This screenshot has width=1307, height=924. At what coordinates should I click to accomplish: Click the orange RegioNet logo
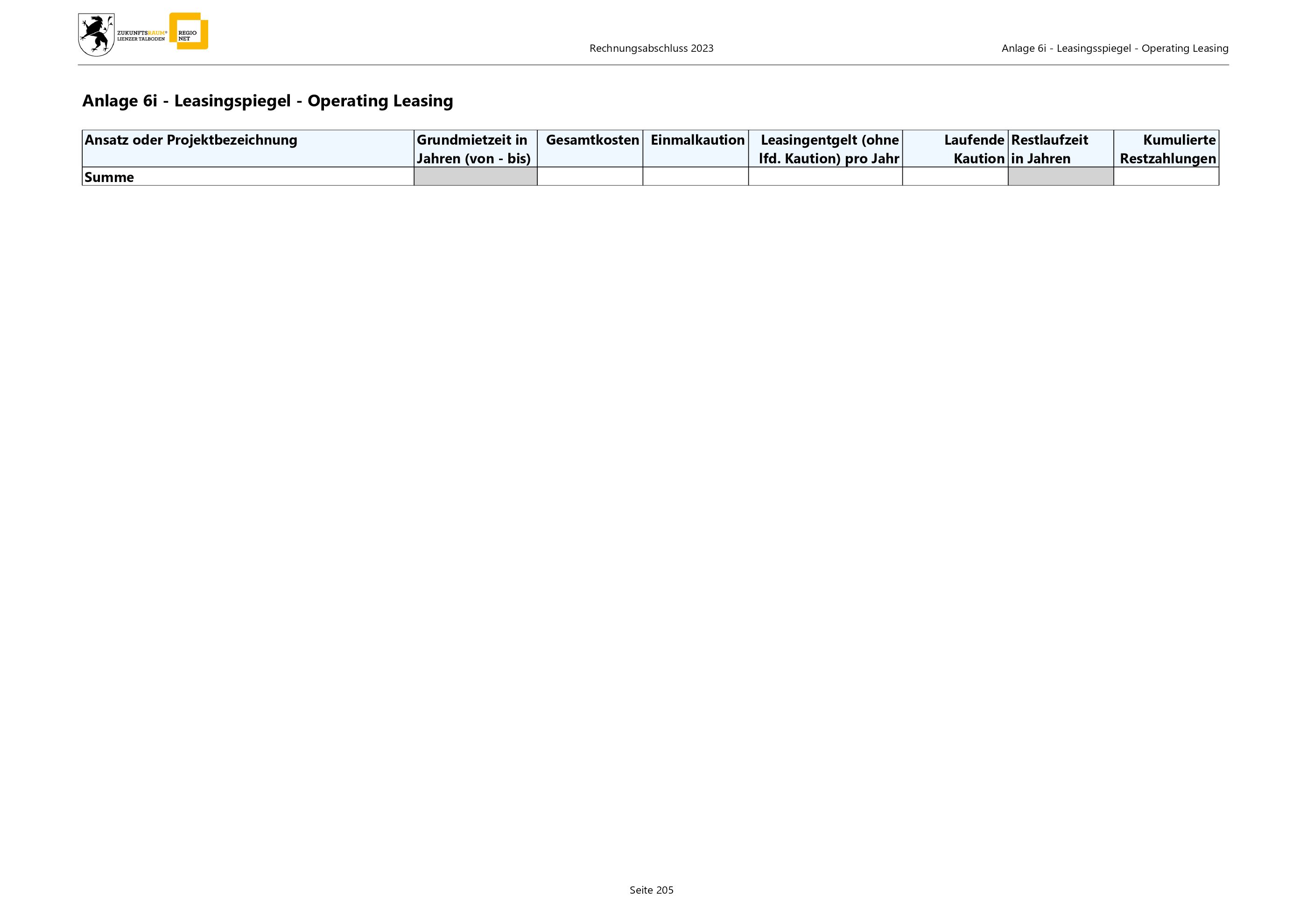tap(190, 31)
